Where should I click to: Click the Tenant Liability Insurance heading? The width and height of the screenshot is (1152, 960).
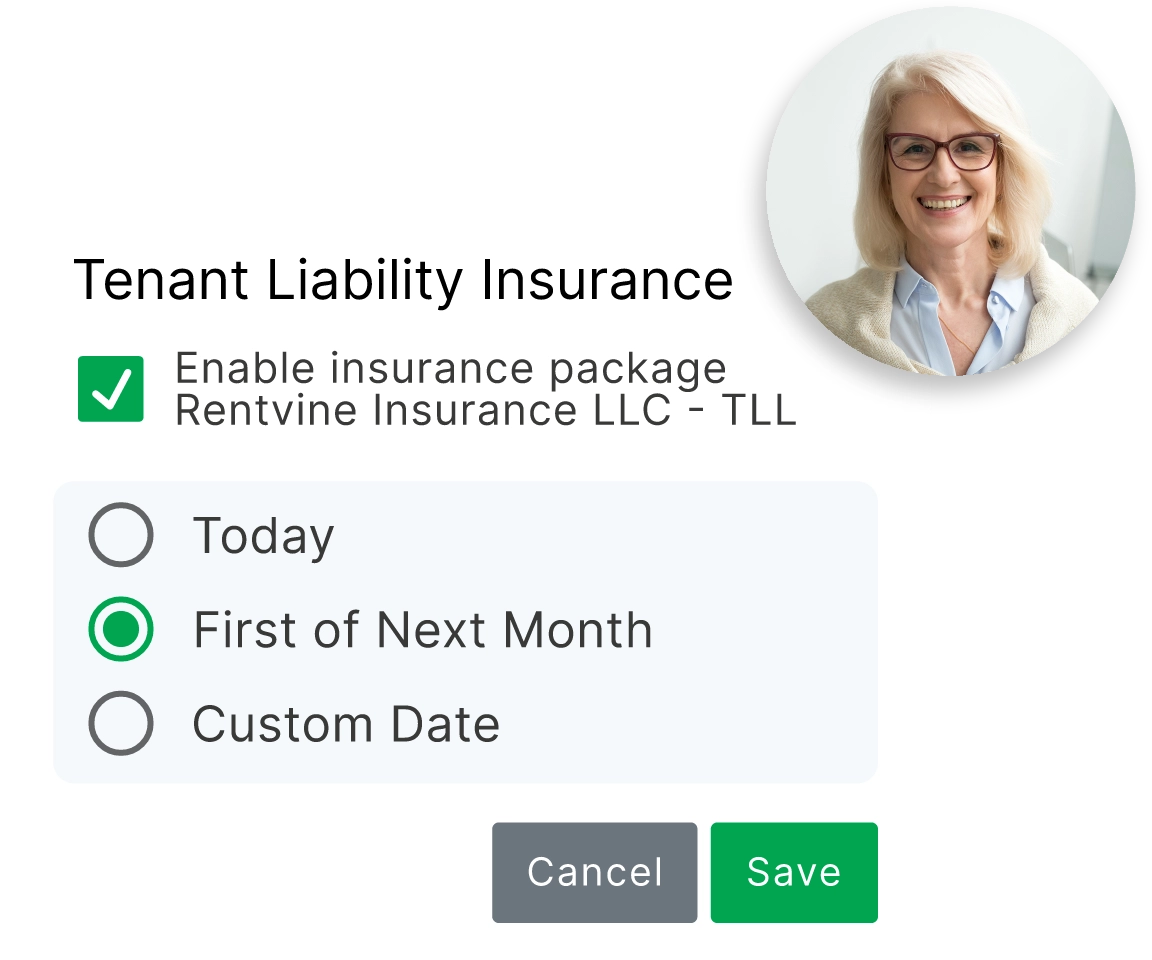pyautogui.click(x=405, y=280)
